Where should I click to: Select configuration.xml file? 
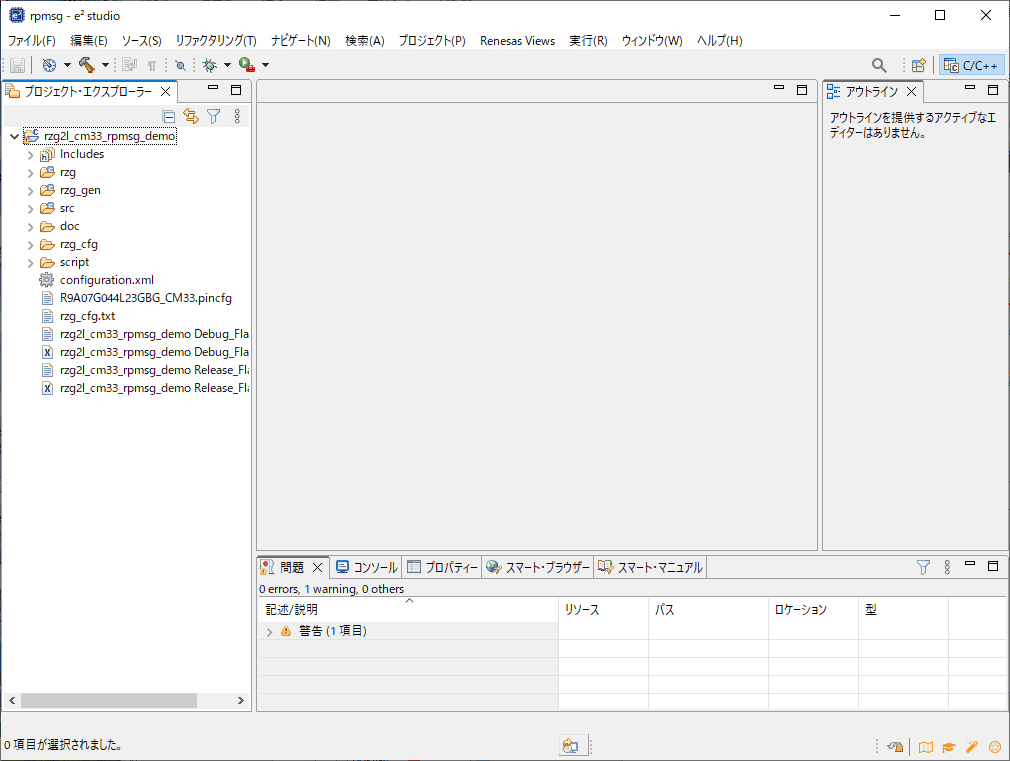(x=106, y=280)
